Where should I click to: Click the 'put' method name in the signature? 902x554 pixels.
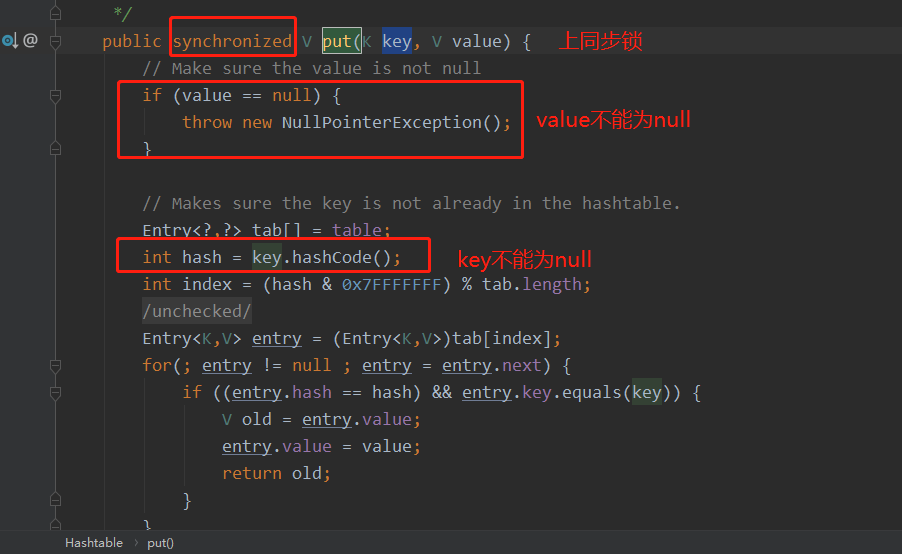point(337,41)
